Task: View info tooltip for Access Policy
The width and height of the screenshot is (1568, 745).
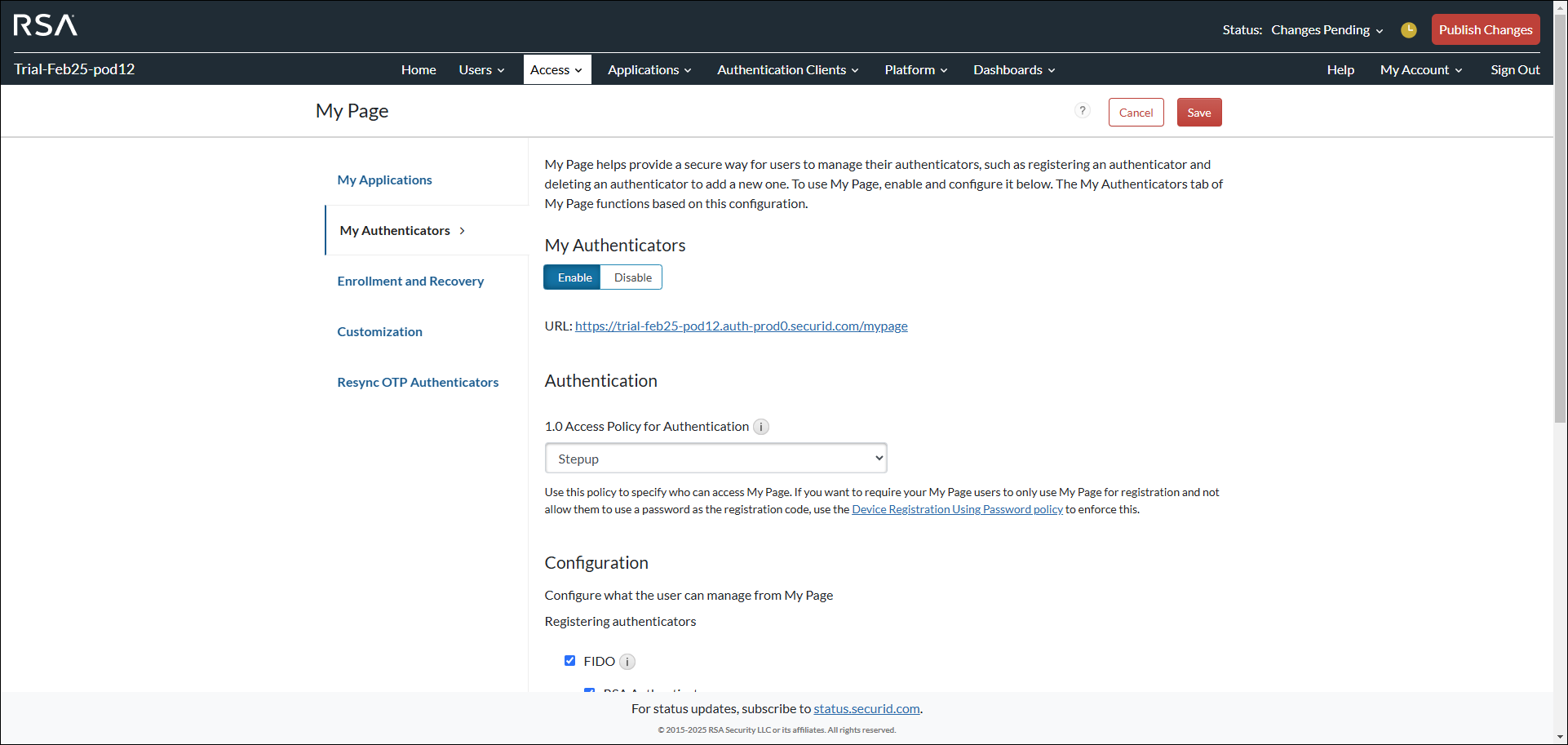Action: [761, 426]
